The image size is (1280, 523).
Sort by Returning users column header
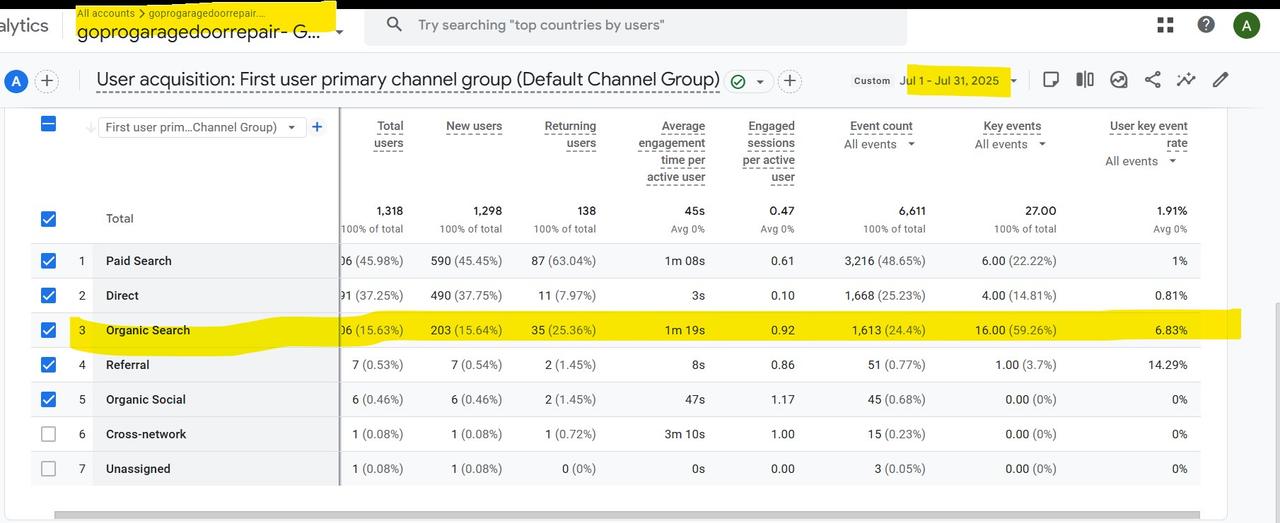point(570,135)
